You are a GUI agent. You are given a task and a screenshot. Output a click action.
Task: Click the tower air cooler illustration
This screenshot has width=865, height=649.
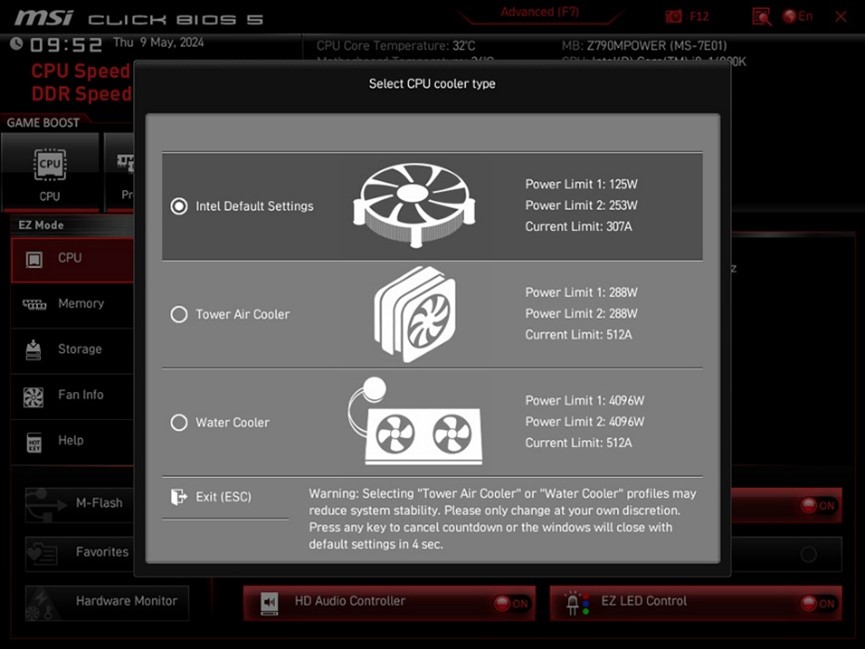pyautogui.click(x=415, y=314)
